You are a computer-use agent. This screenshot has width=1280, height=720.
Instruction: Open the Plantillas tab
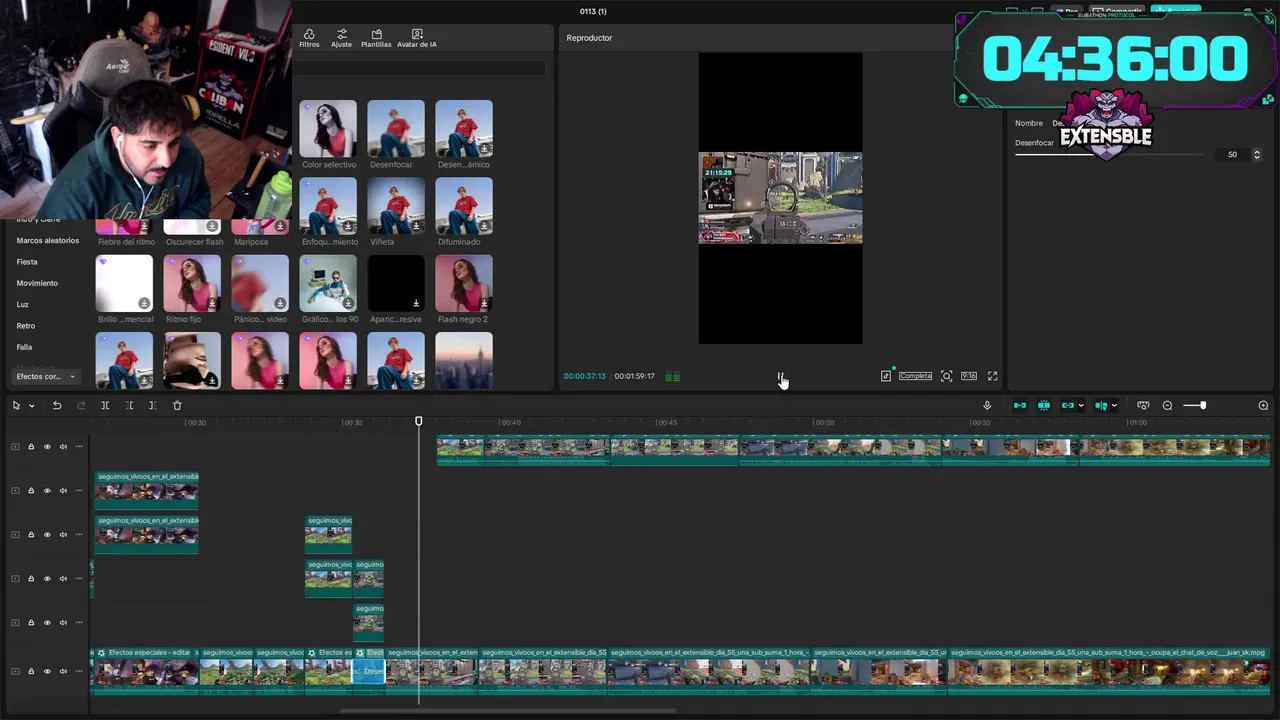pyautogui.click(x=376, y=38)
